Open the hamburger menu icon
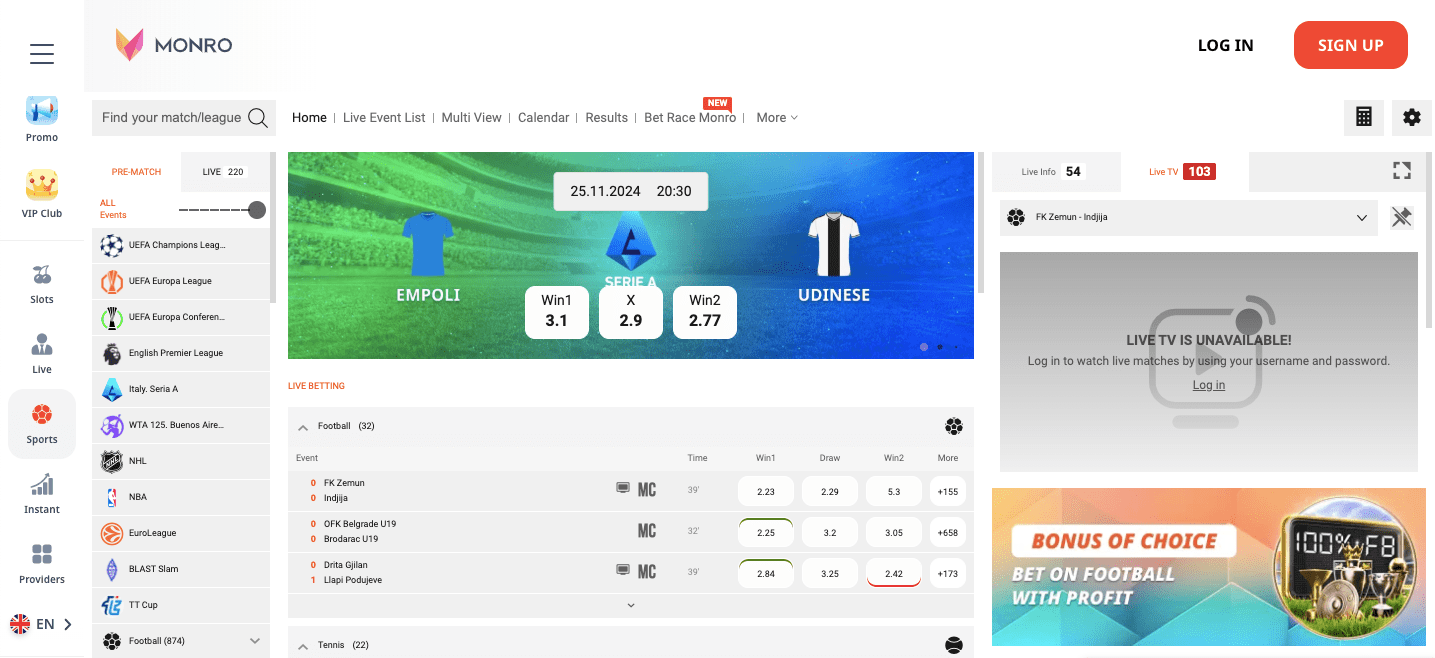1435x658 pixels. pos(42,54)
